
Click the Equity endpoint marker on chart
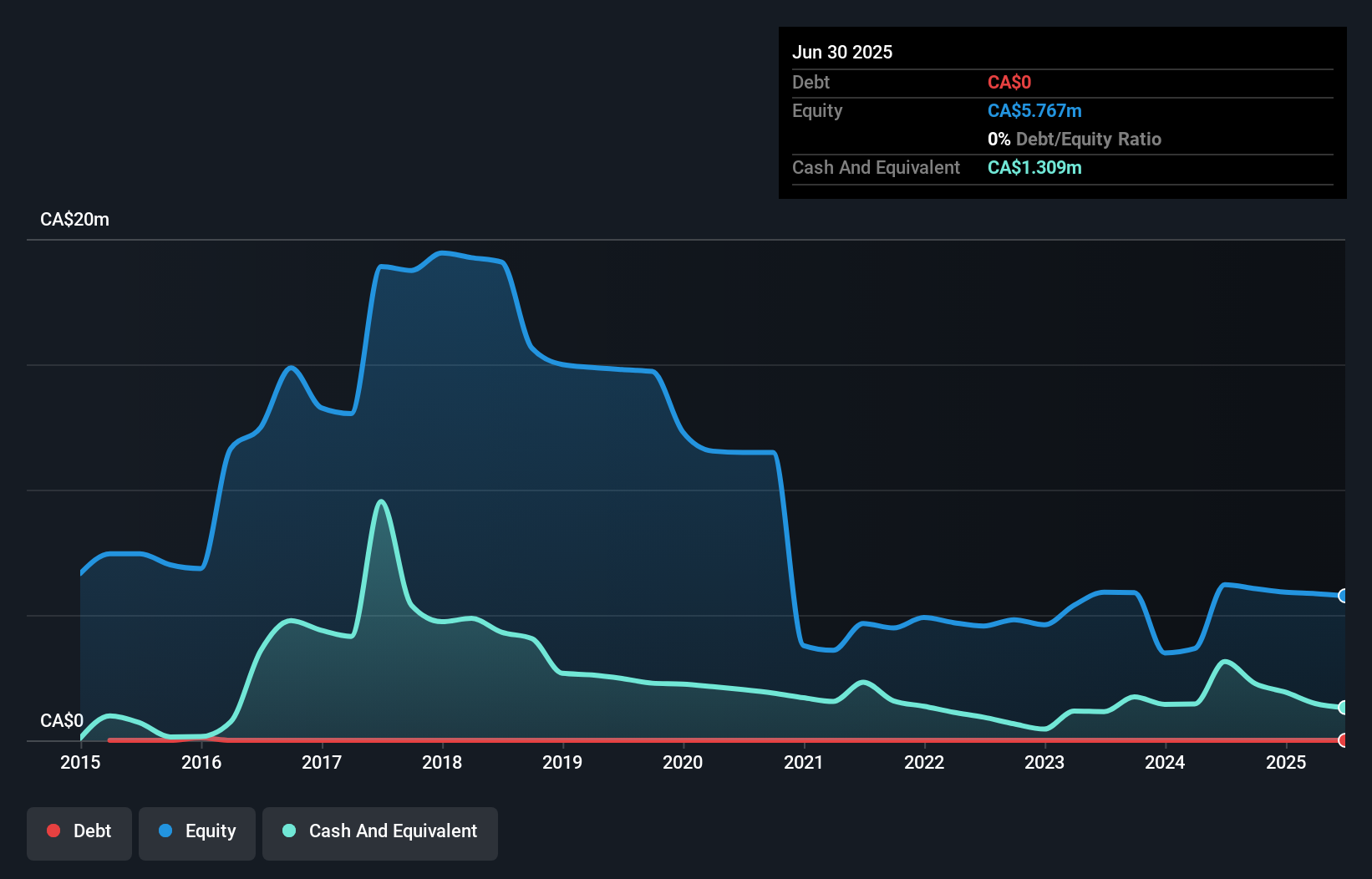pos(1343,596)
